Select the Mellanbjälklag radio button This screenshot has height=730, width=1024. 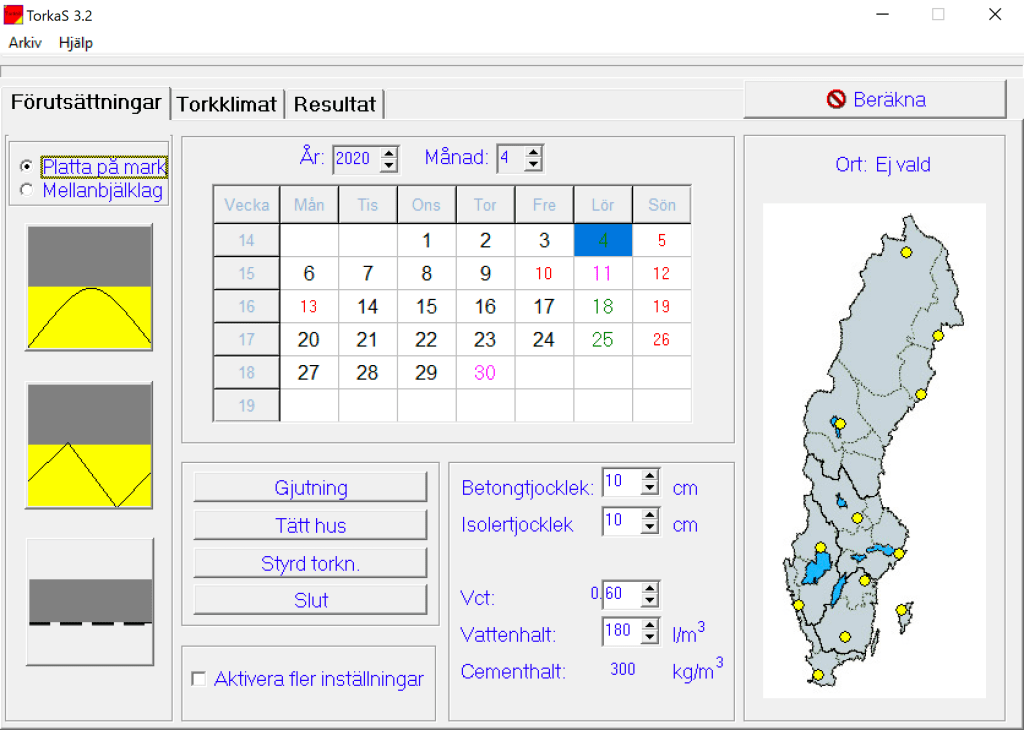tap(26, 190)
